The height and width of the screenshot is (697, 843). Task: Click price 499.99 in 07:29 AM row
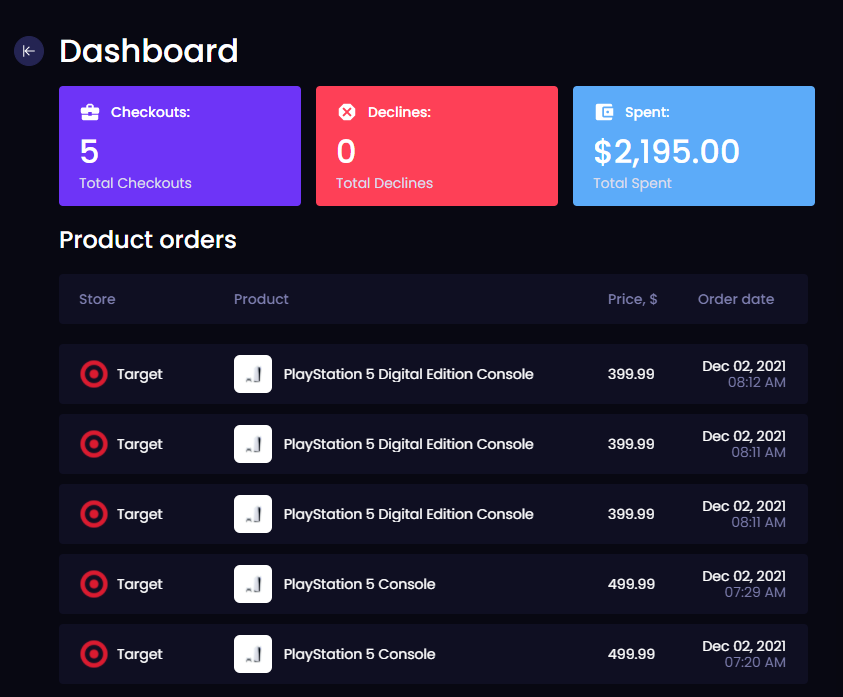coord(631,584)
